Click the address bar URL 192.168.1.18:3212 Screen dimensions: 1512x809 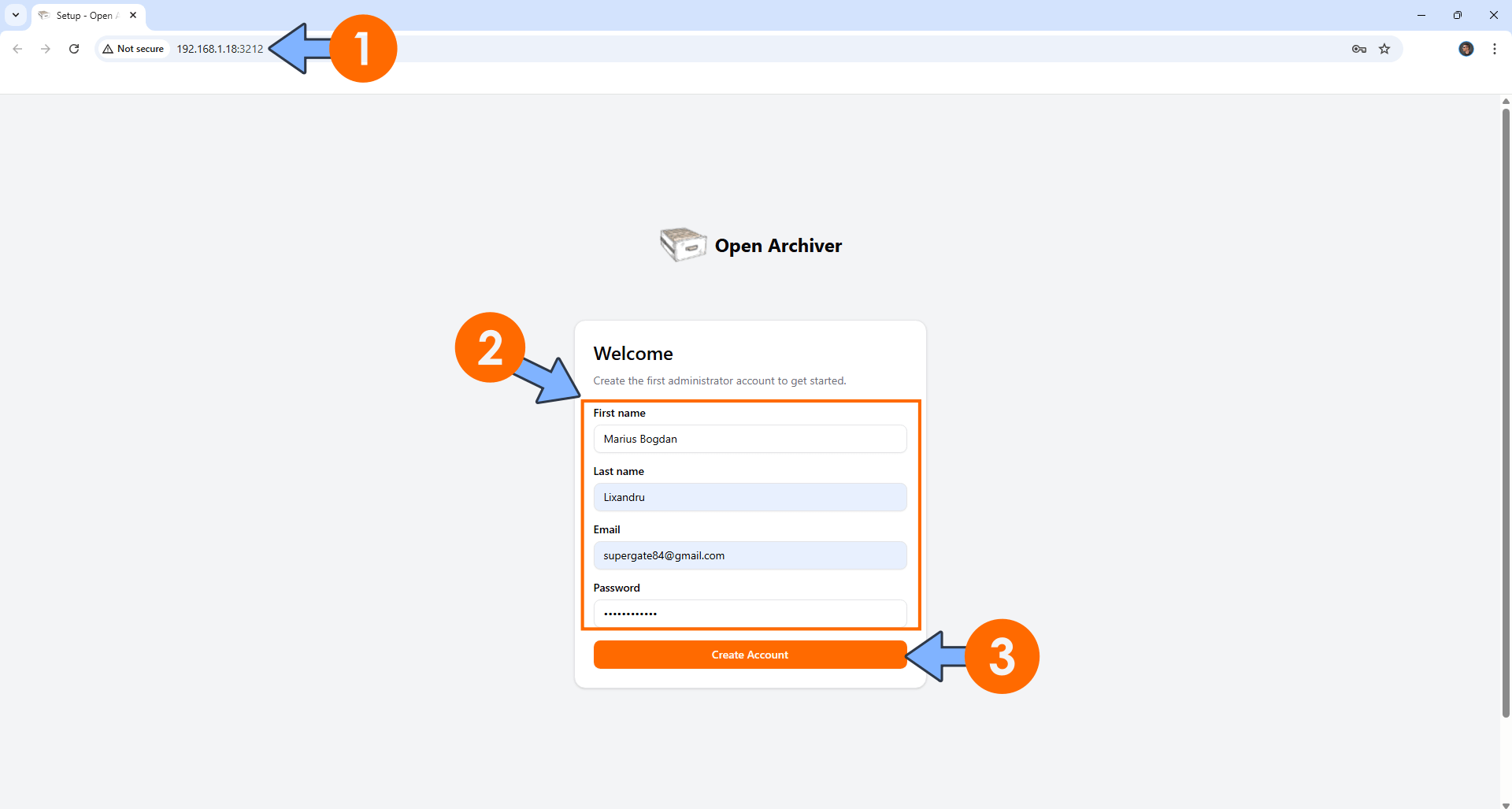pyautogui.click(x=220, y=49)
